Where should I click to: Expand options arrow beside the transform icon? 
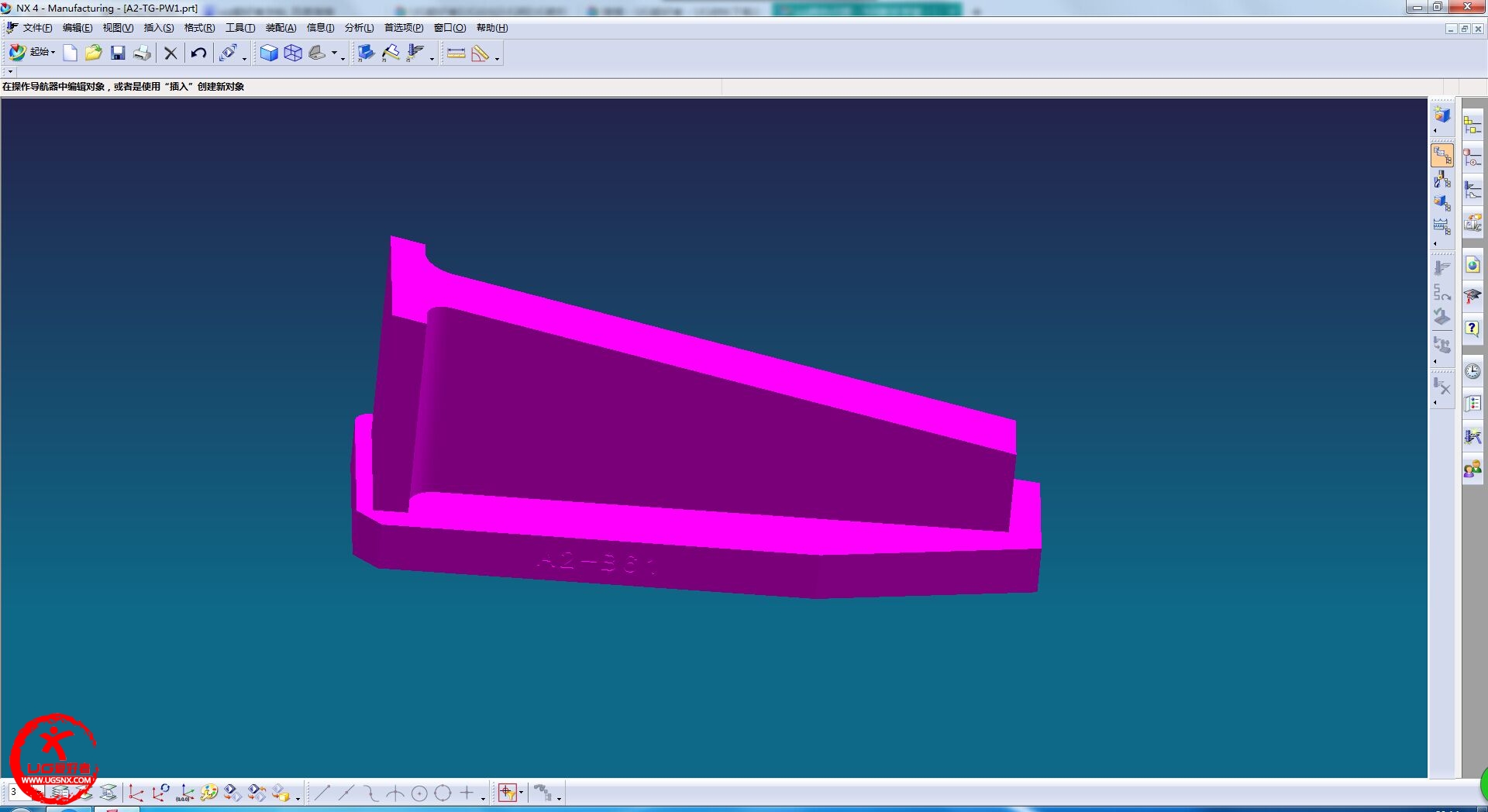[x=244, y=59]
